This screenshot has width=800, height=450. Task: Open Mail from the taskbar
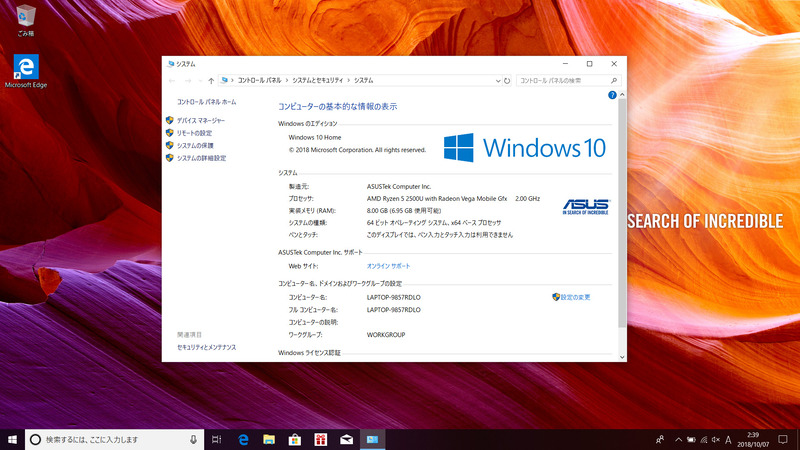pyautogui.click(x=346, y=439)
